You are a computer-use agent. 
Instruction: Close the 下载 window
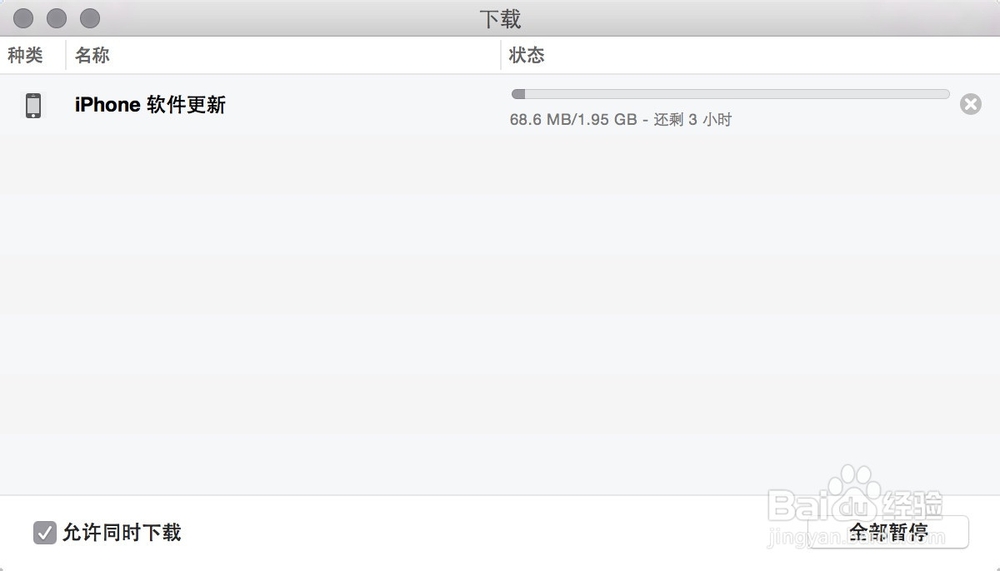[23, 19]
